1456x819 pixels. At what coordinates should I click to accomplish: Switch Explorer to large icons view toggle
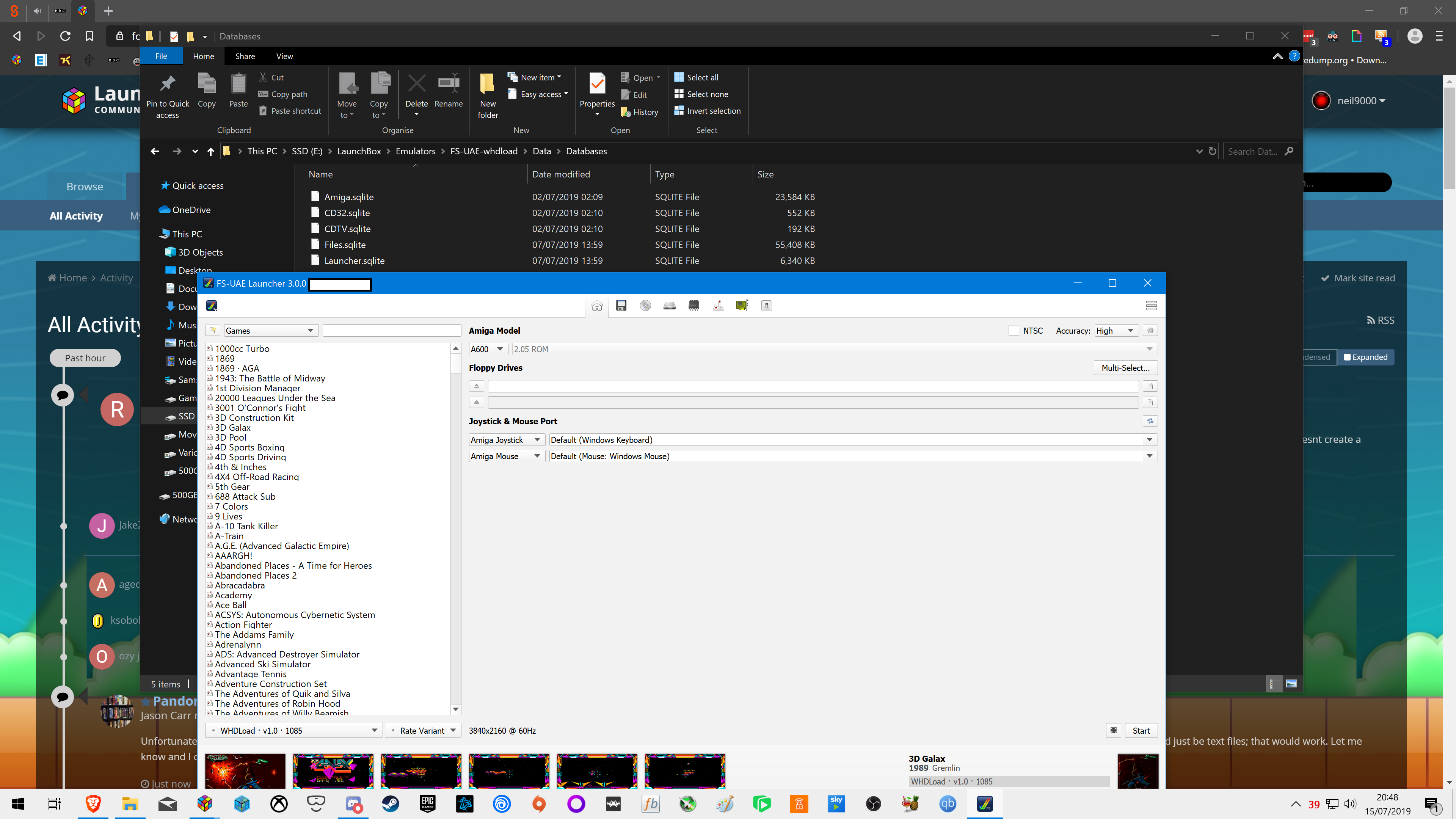tap(1291, 684)
